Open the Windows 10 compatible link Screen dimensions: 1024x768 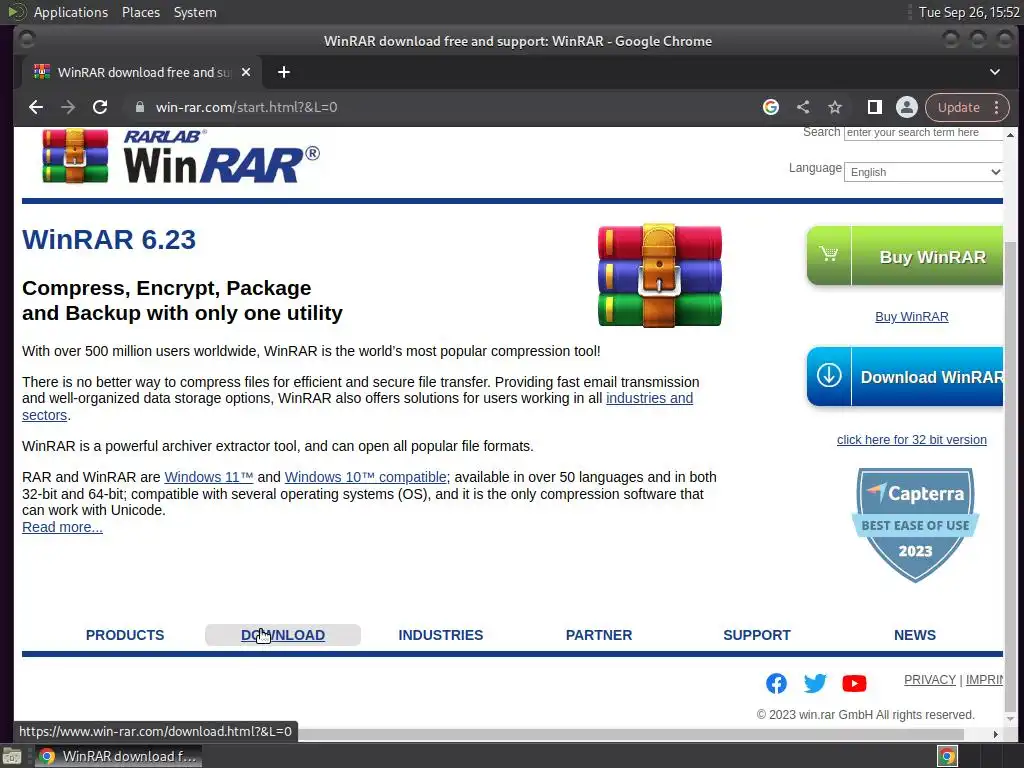pos(366,477)
